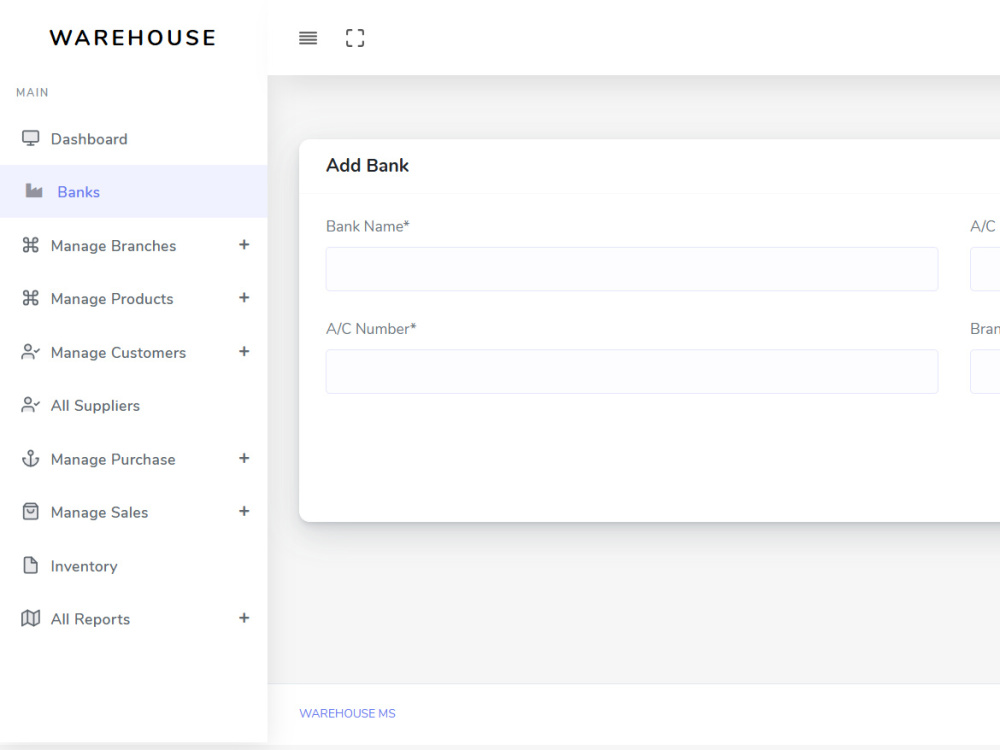The width and height of the screenshot is (1000, 750).
Task: Click the Banks factory icon
Action: coord(34,191)
